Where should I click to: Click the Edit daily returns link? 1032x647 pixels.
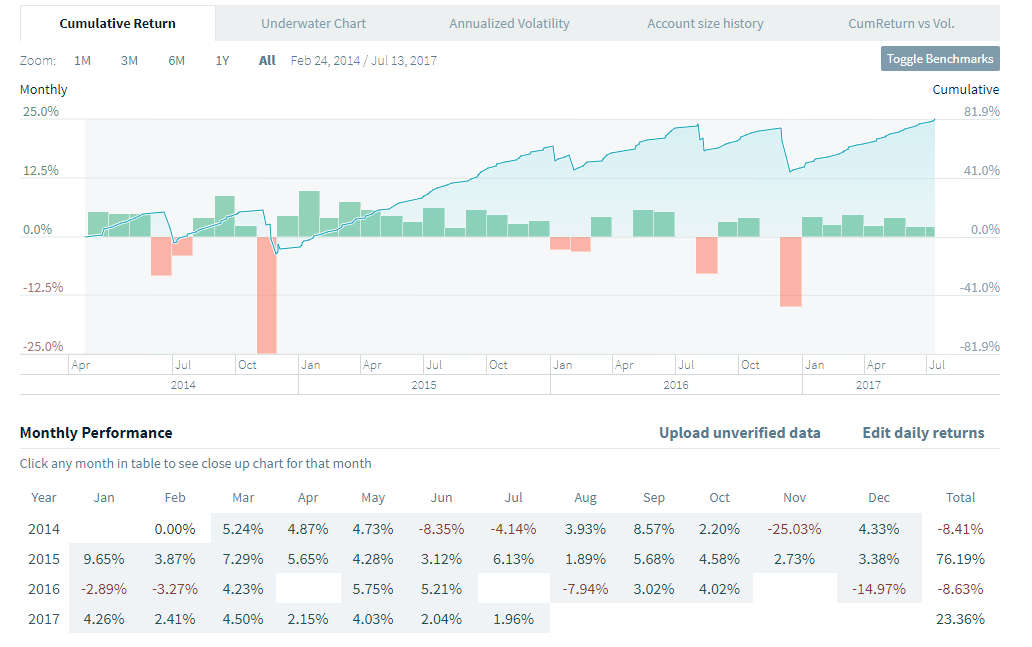click(x=923, y=433)
